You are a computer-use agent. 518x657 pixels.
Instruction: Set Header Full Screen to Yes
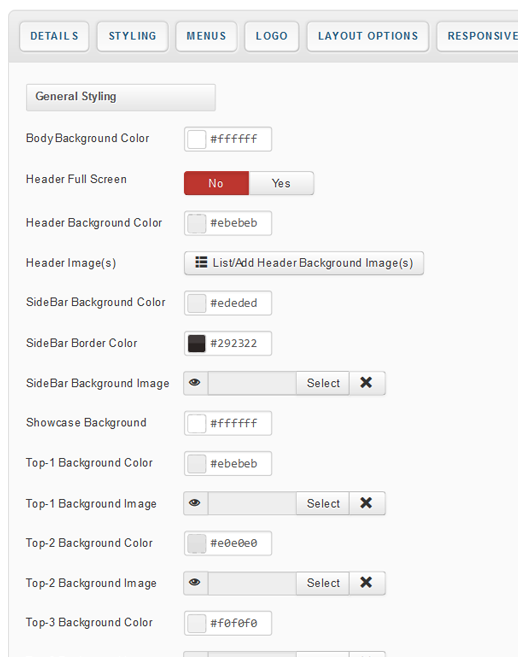[x=281, y=183]
